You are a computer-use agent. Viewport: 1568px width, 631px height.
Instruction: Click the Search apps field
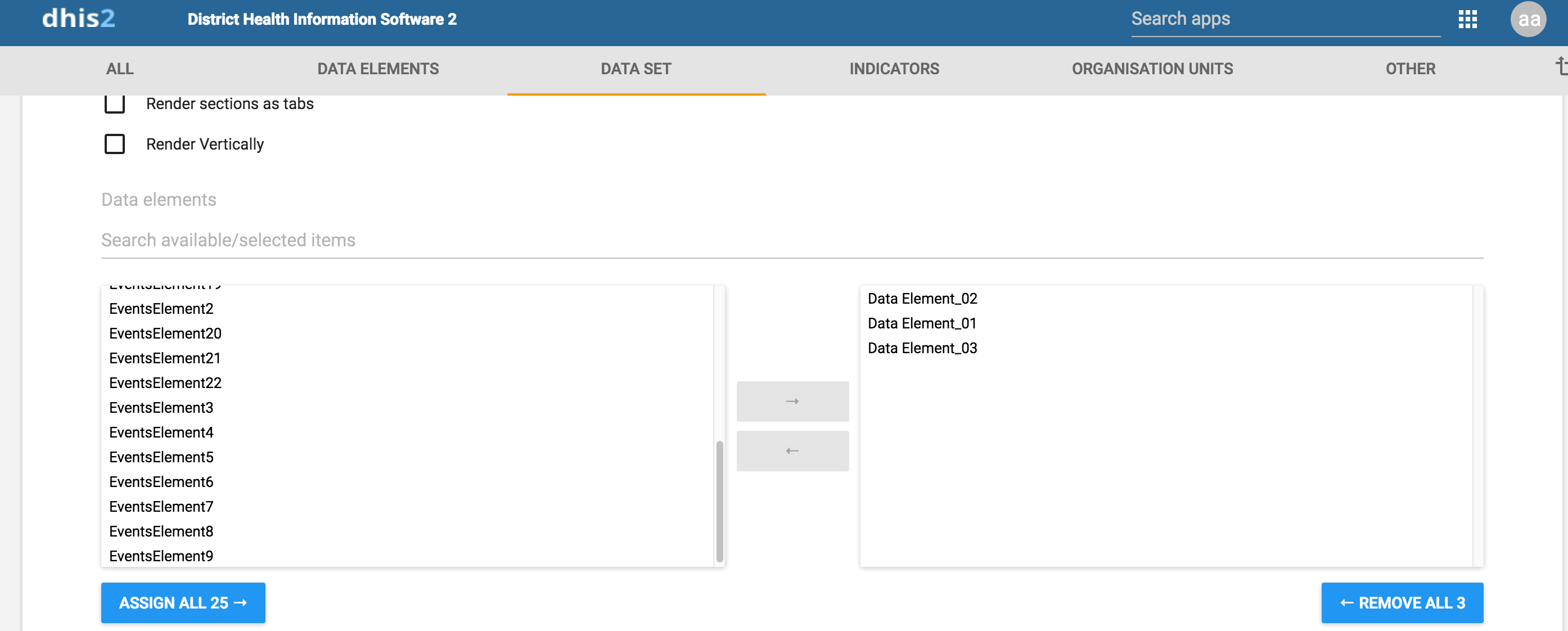coord(1285,20)
